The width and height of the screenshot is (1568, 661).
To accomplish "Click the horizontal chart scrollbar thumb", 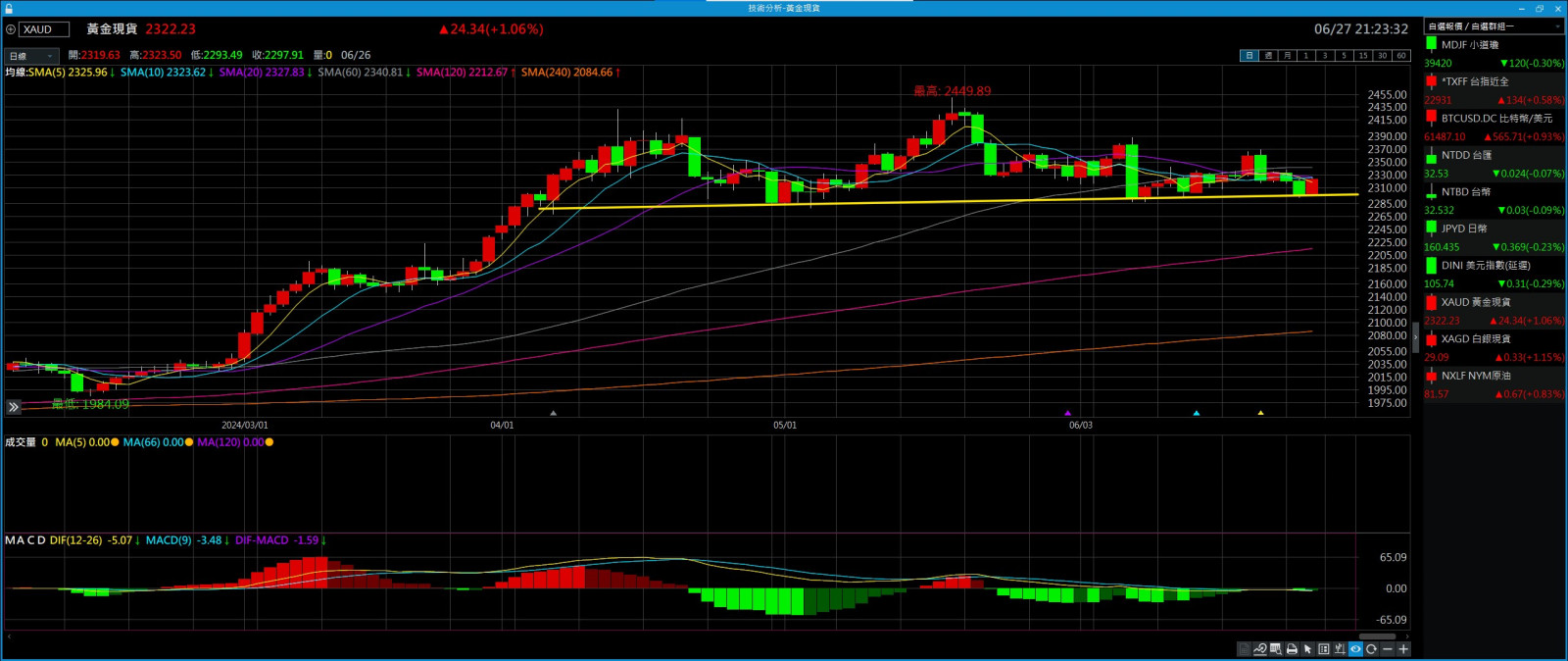I will coord(1376,636).
